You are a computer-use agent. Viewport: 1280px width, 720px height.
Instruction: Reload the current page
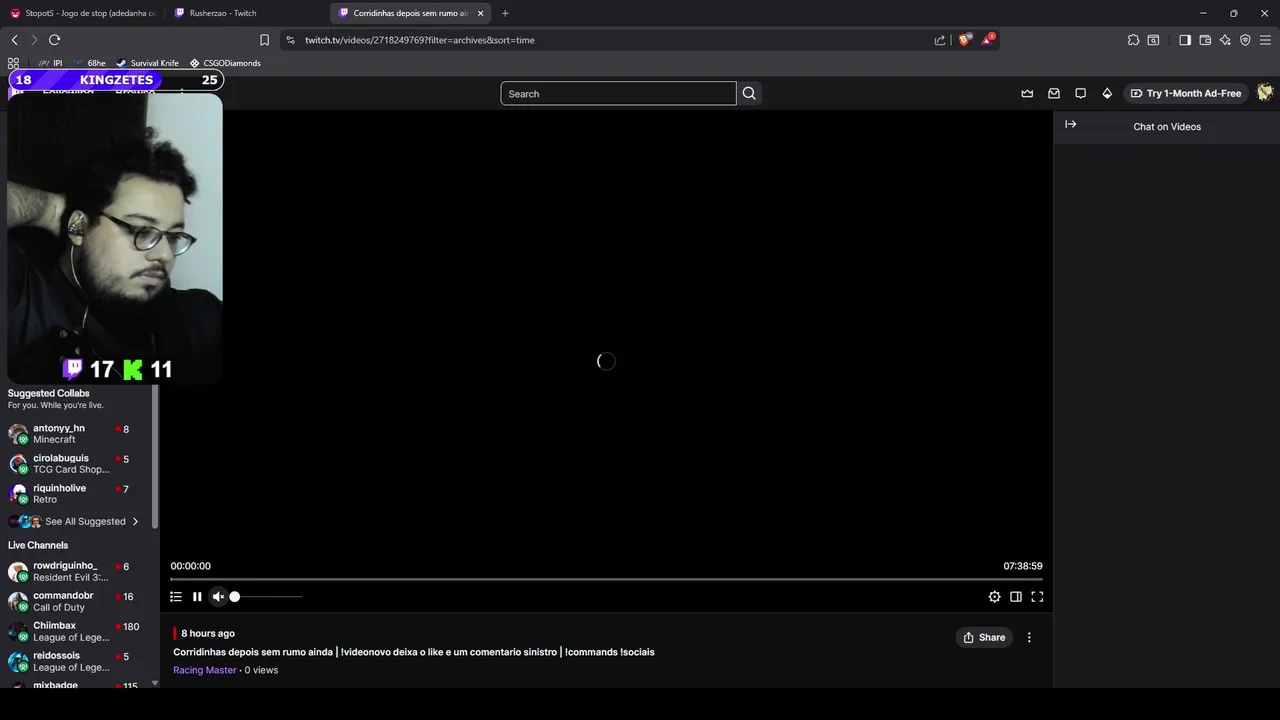click(x=54, y=40)
